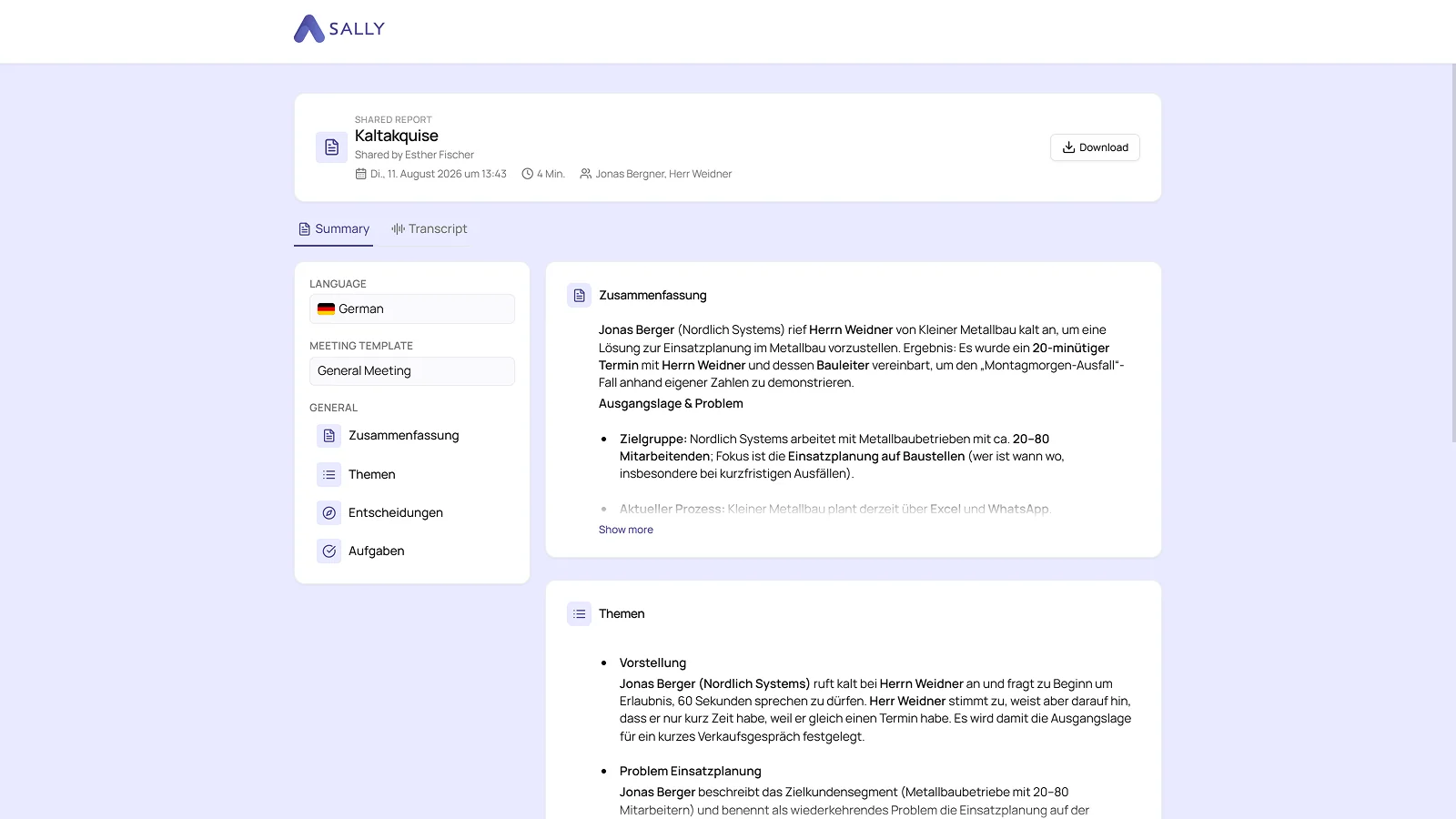Click the Zusammenfassung icon in the sidebar
Image resolution: width=1456 pixels, height=819 pixels.
[329, 436]
